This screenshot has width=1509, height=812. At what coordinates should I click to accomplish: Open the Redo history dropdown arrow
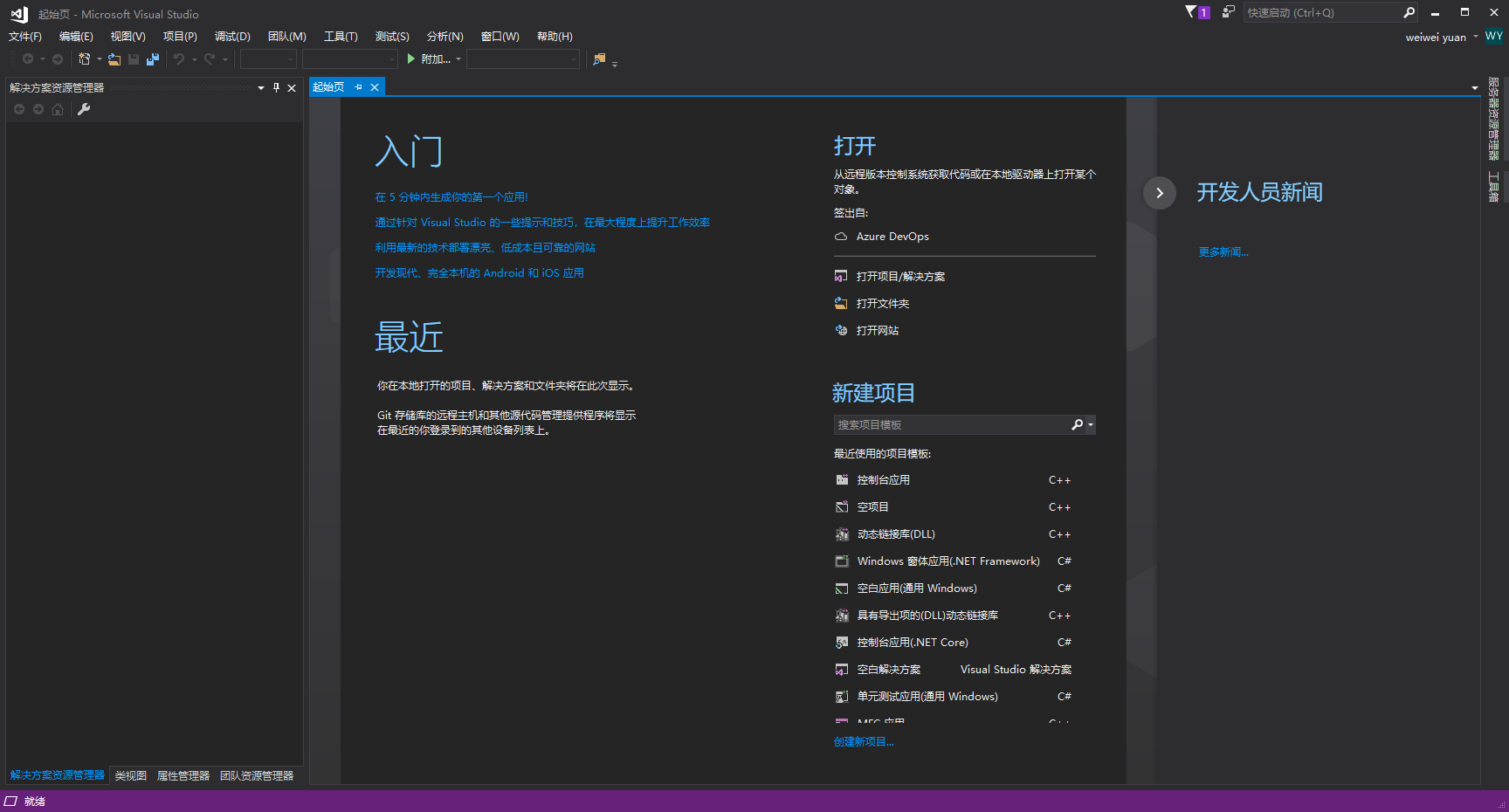pyautogui.click(x=225, y=59)
